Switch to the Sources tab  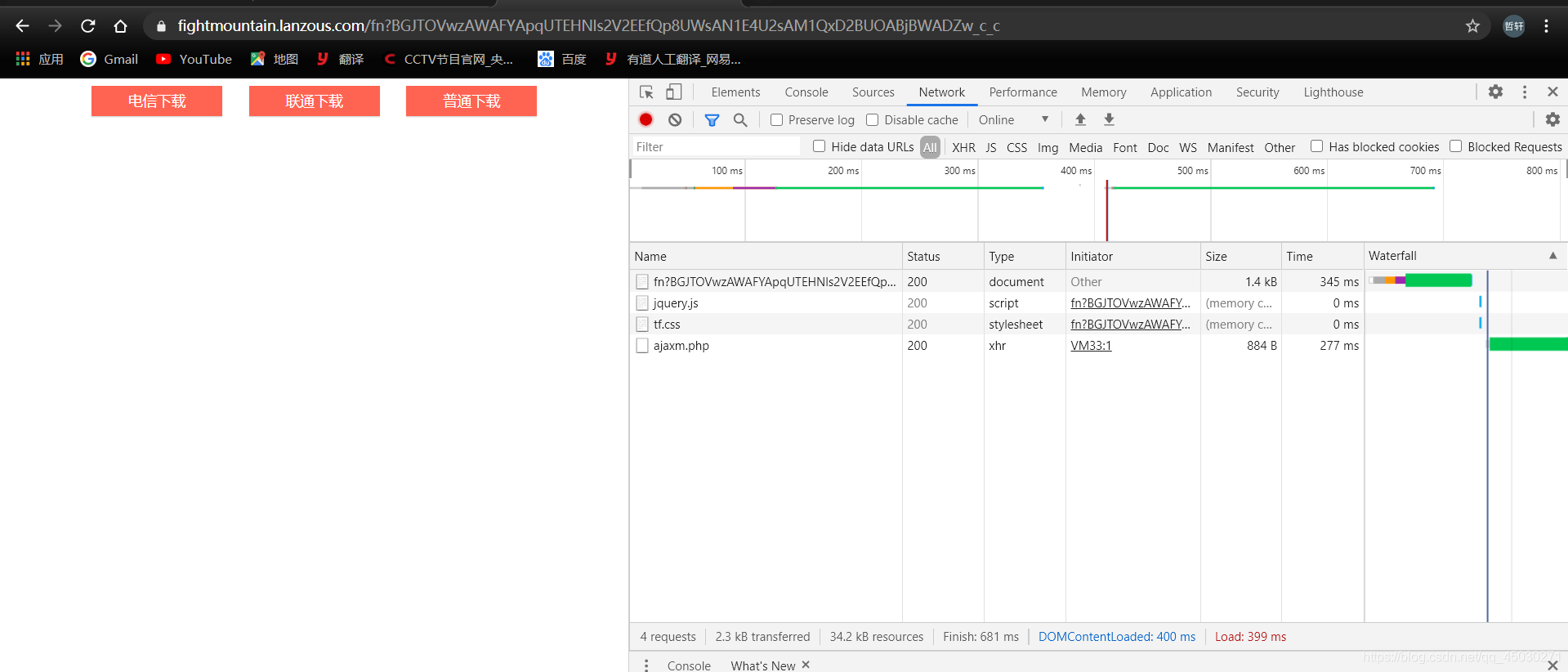point(873,92)
